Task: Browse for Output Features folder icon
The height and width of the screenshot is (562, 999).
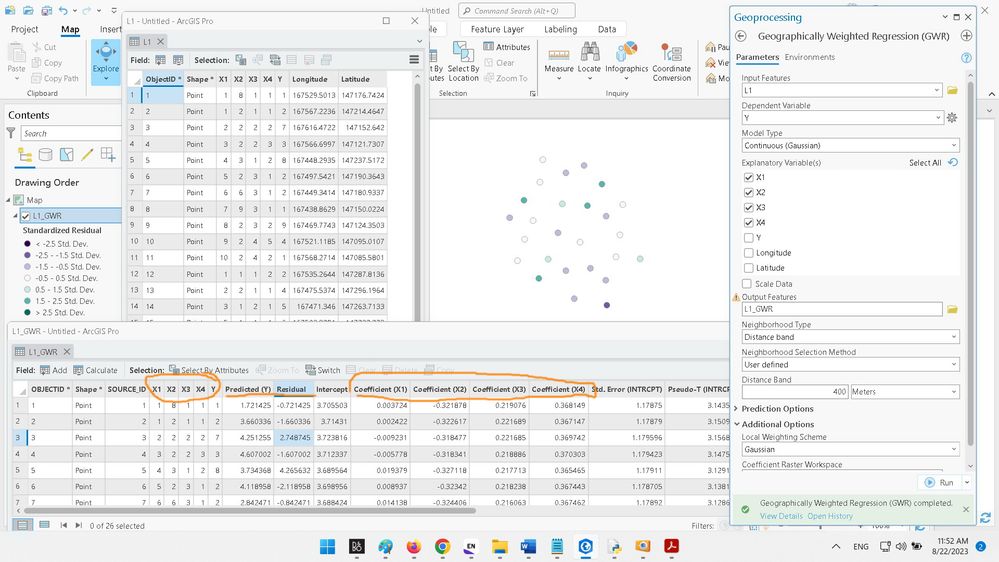Action: (x=952, y=309)
